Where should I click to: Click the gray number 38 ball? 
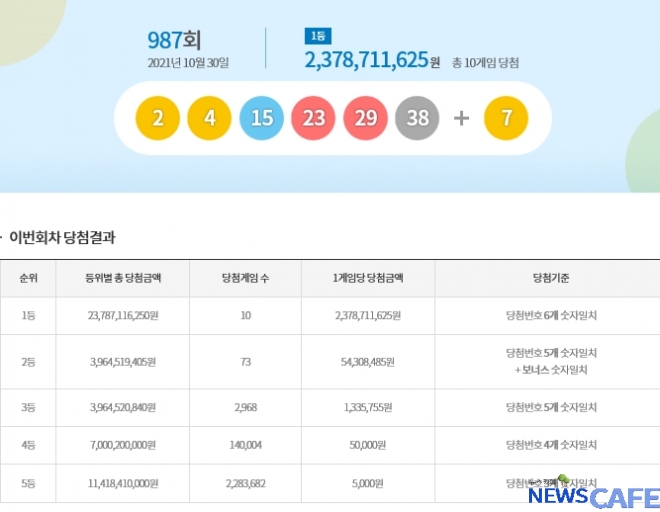click(x=418, y=118)
